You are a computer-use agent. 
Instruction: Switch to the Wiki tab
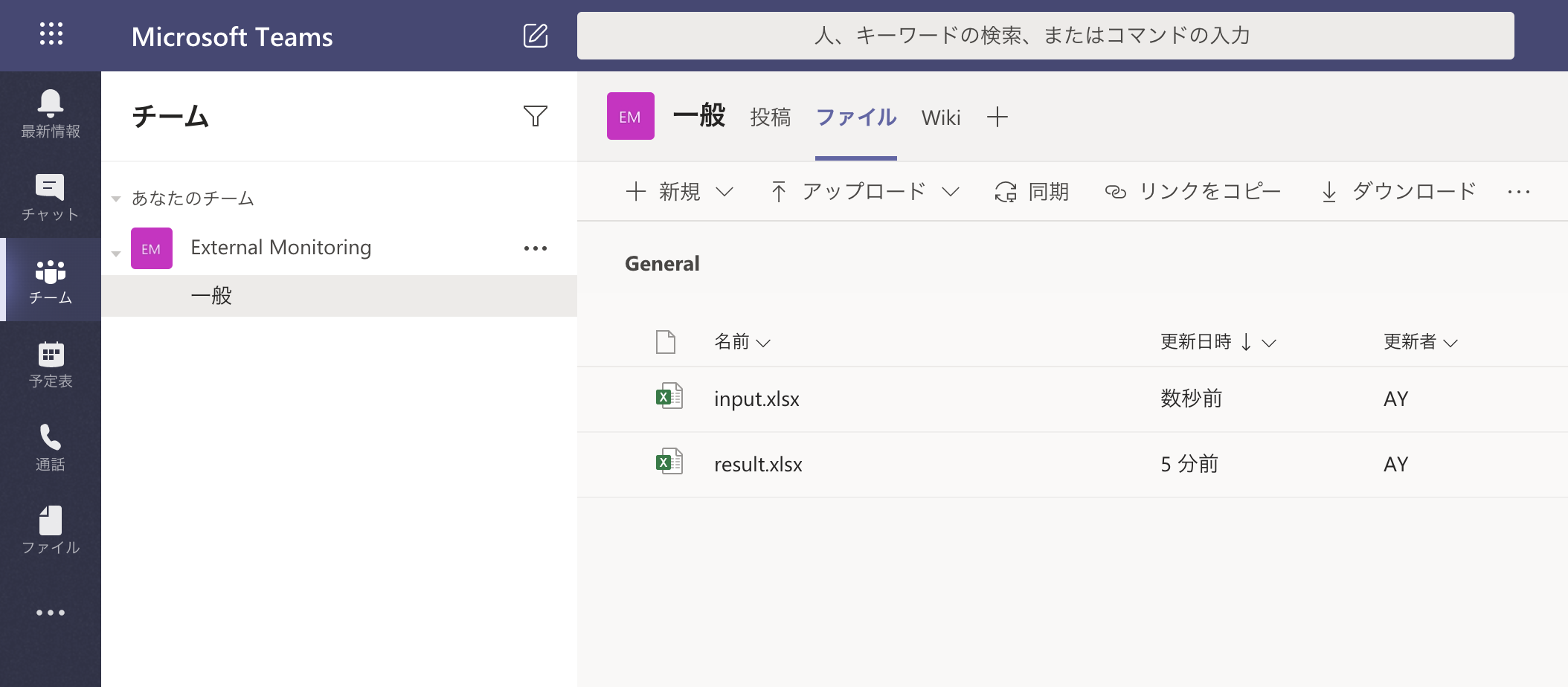(941, 117)
